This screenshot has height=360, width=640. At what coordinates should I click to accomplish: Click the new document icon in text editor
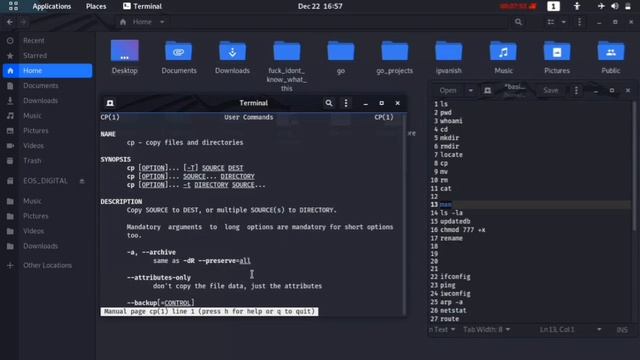coord(487,90)
